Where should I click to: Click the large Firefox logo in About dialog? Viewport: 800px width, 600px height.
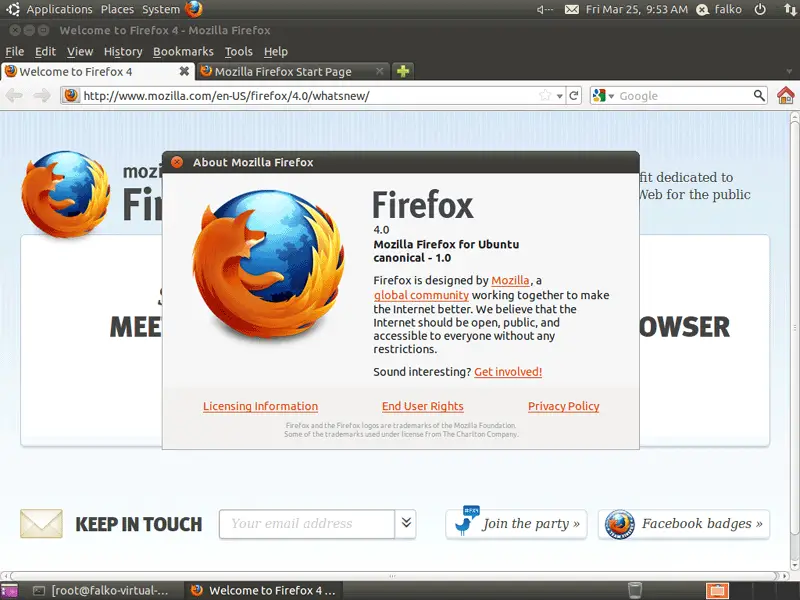(x=268, y=264)
